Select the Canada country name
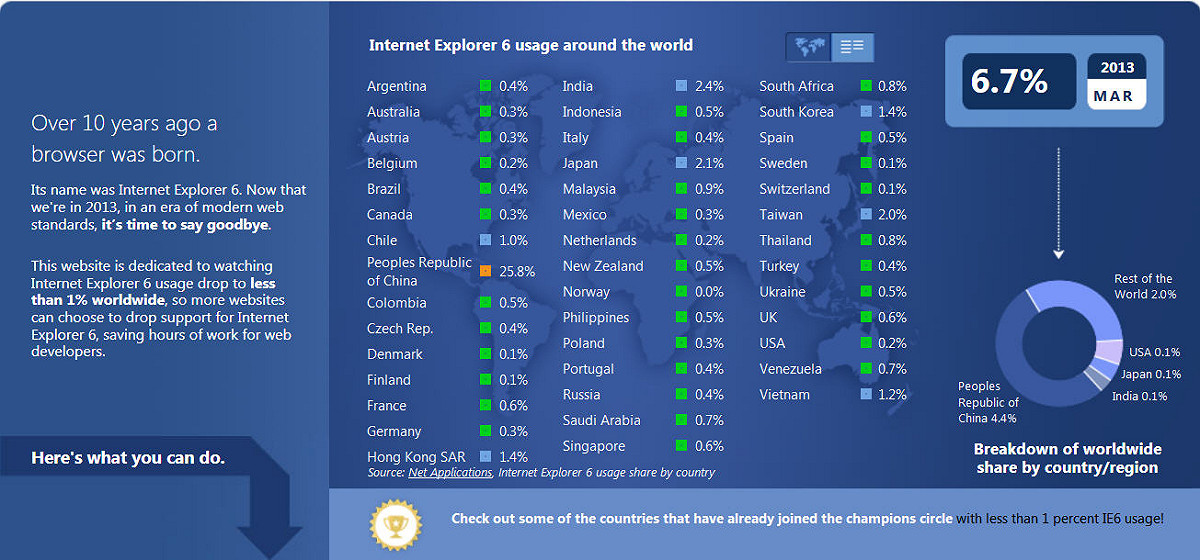The height and width of the screenshot is (560, 1200). coord(390,215)
